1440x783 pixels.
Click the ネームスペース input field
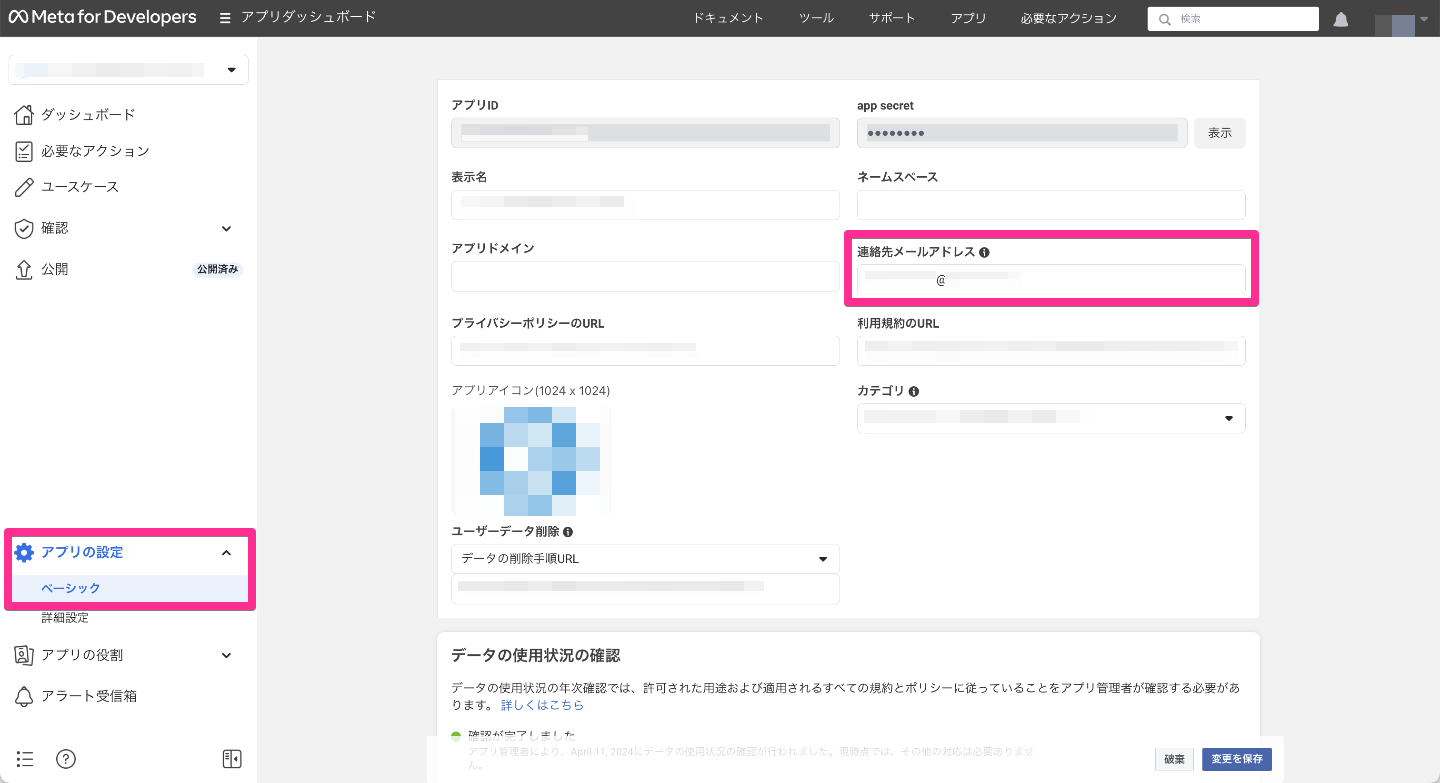click(x=1051, y=204)
